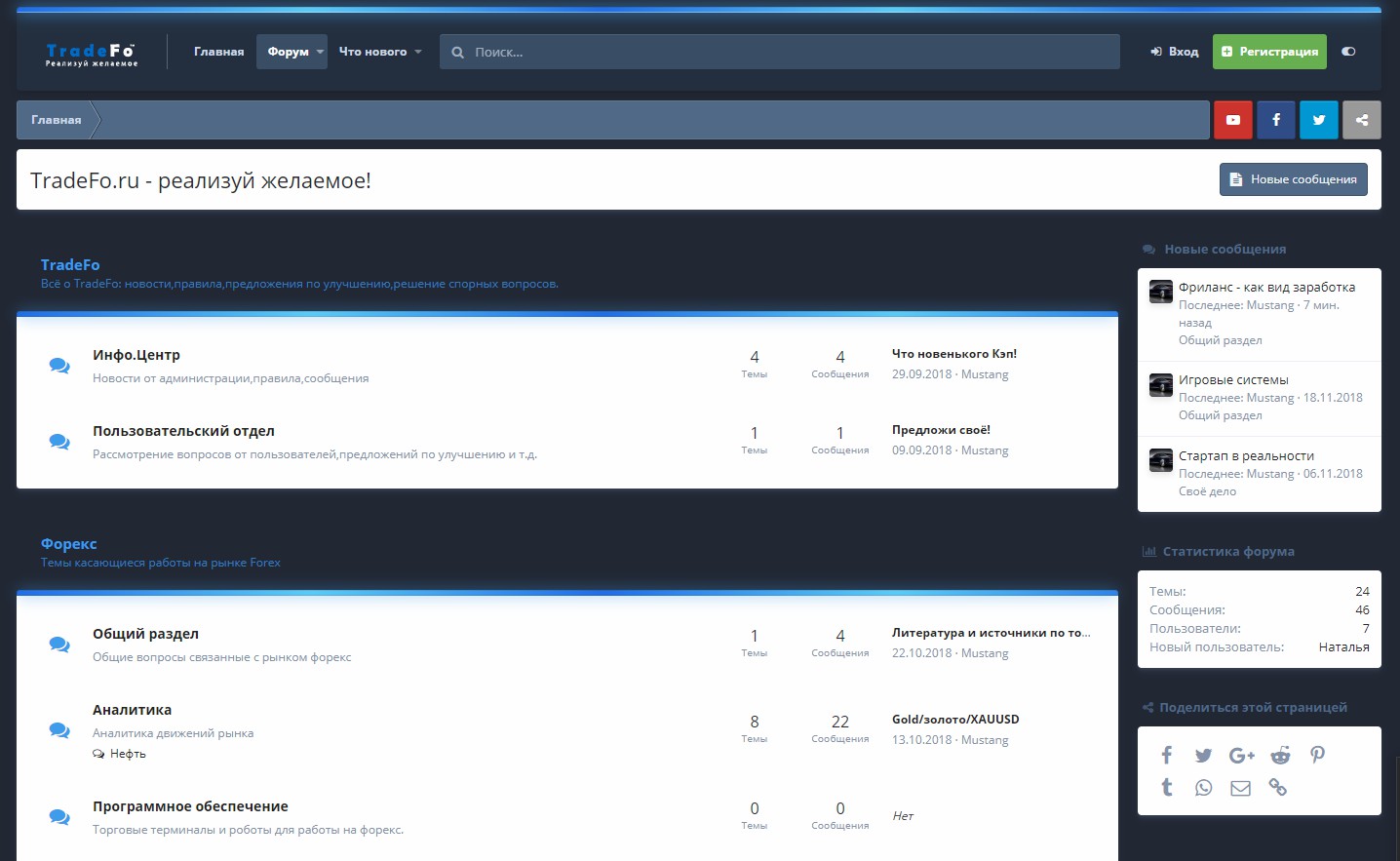The height and width of the screenshot is (861, 1400).
Task: Open sidebar post Фриланс - как вид заработка
Action: click(1266, 288)
